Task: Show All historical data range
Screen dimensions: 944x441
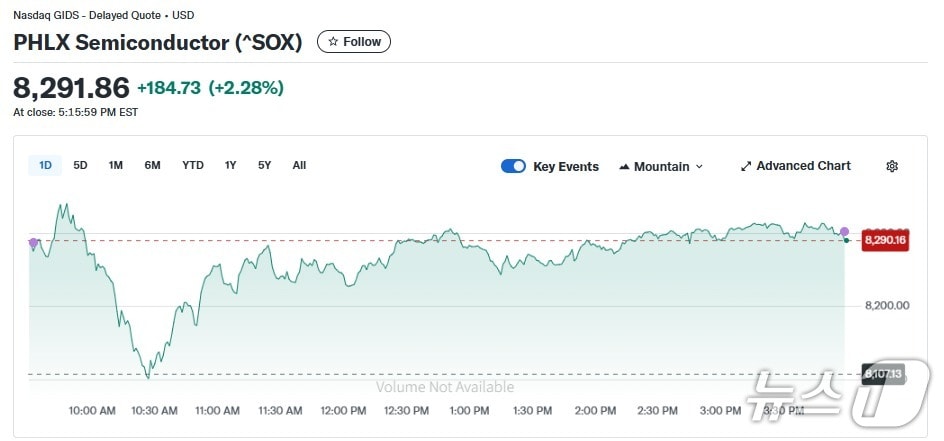Action: pos(299,165)
